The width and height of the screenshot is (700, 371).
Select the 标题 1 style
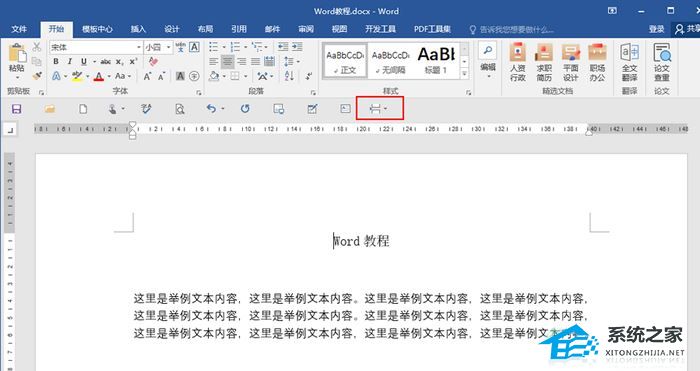click(x=436, y=60)
